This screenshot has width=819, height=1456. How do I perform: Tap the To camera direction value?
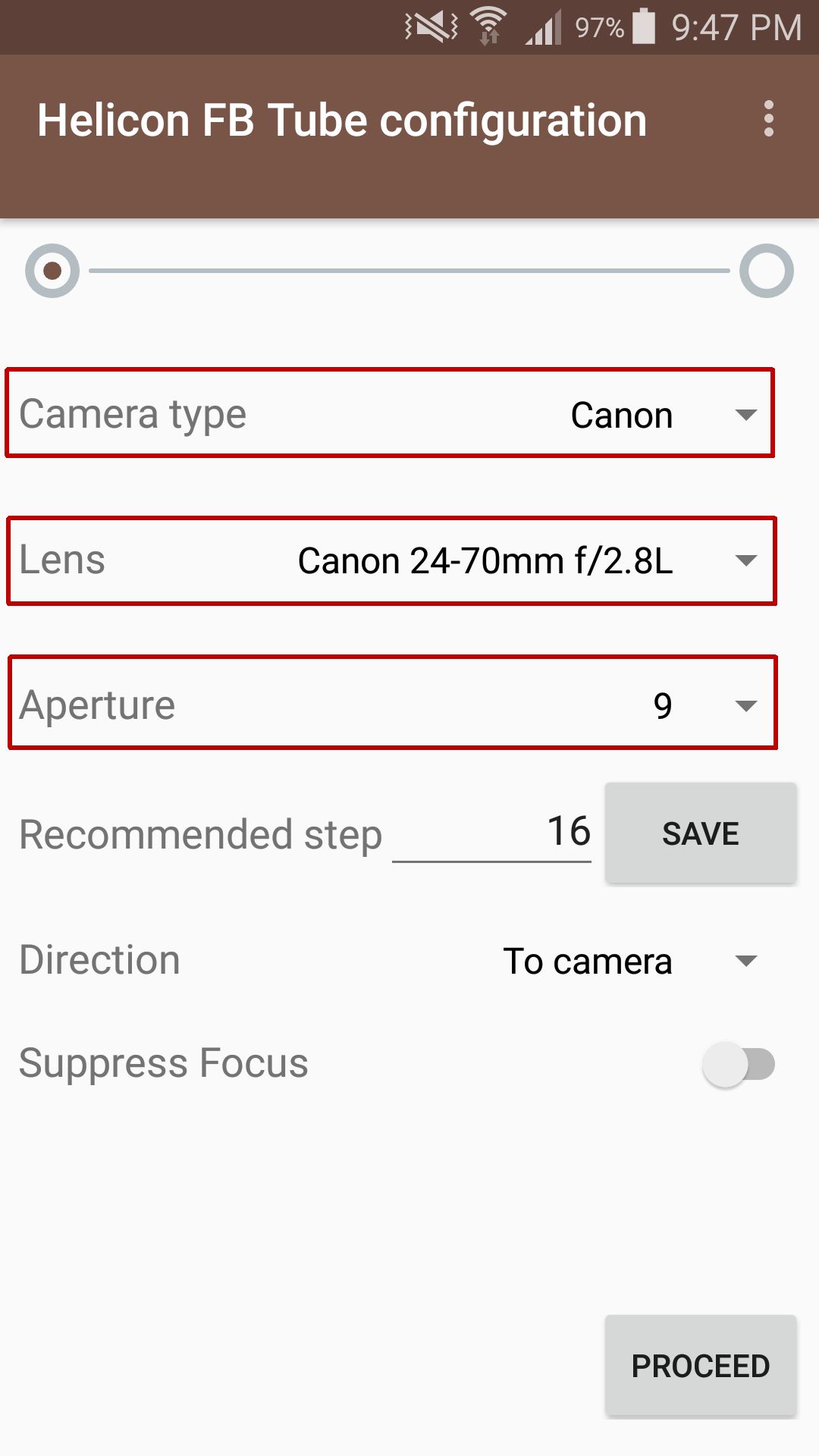[x=588, y=962]
